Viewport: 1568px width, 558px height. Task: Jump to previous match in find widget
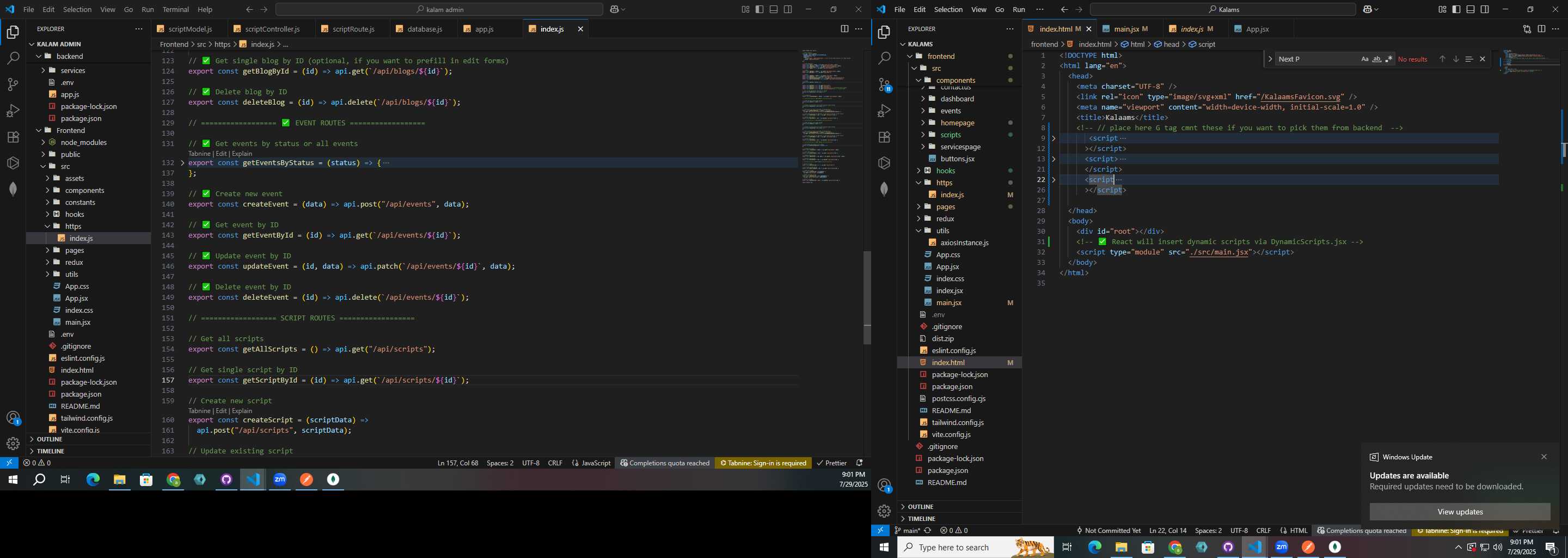pyautogui.click(x=1442, y=59)
